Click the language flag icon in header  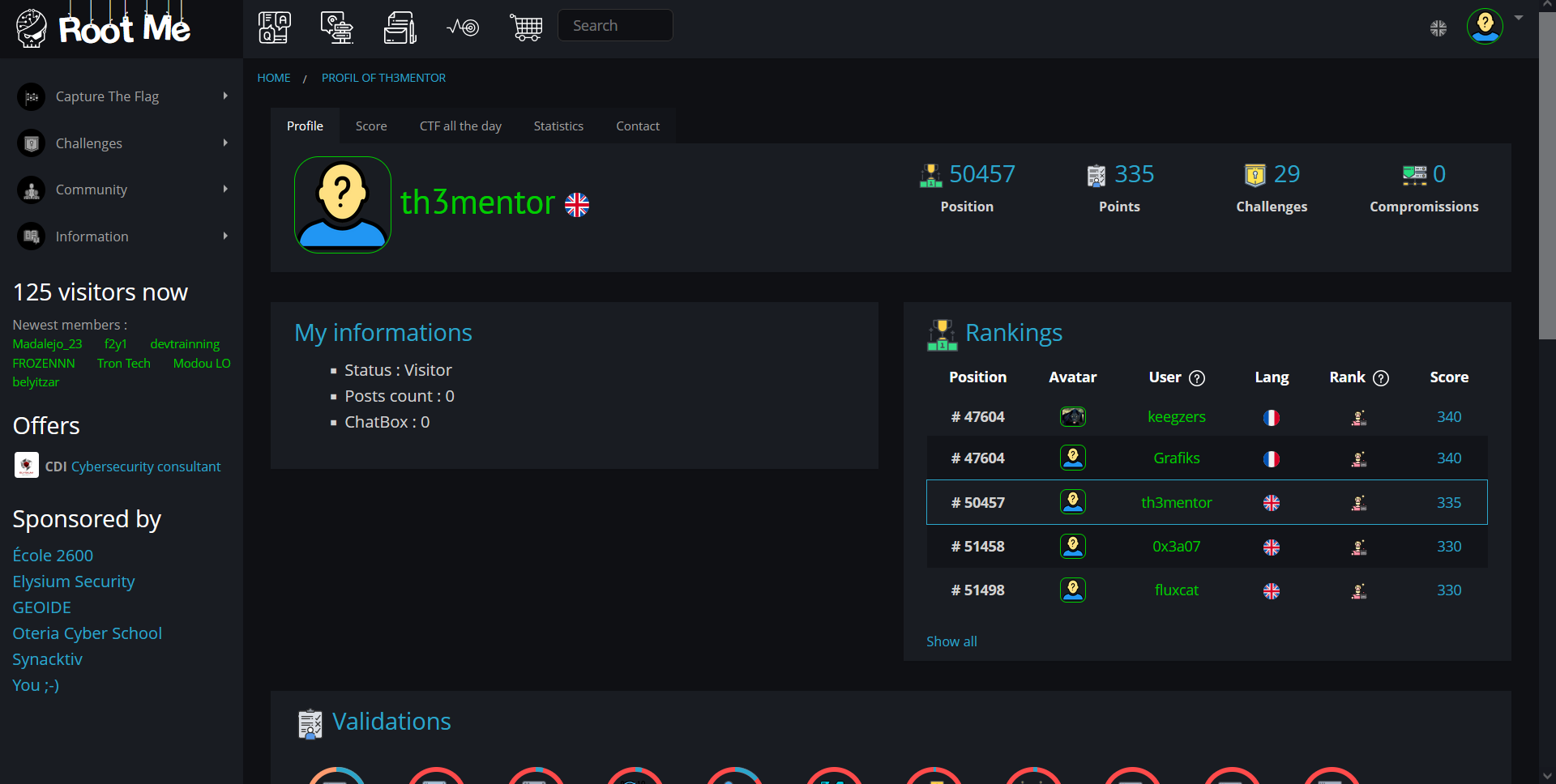point(1438,28)
